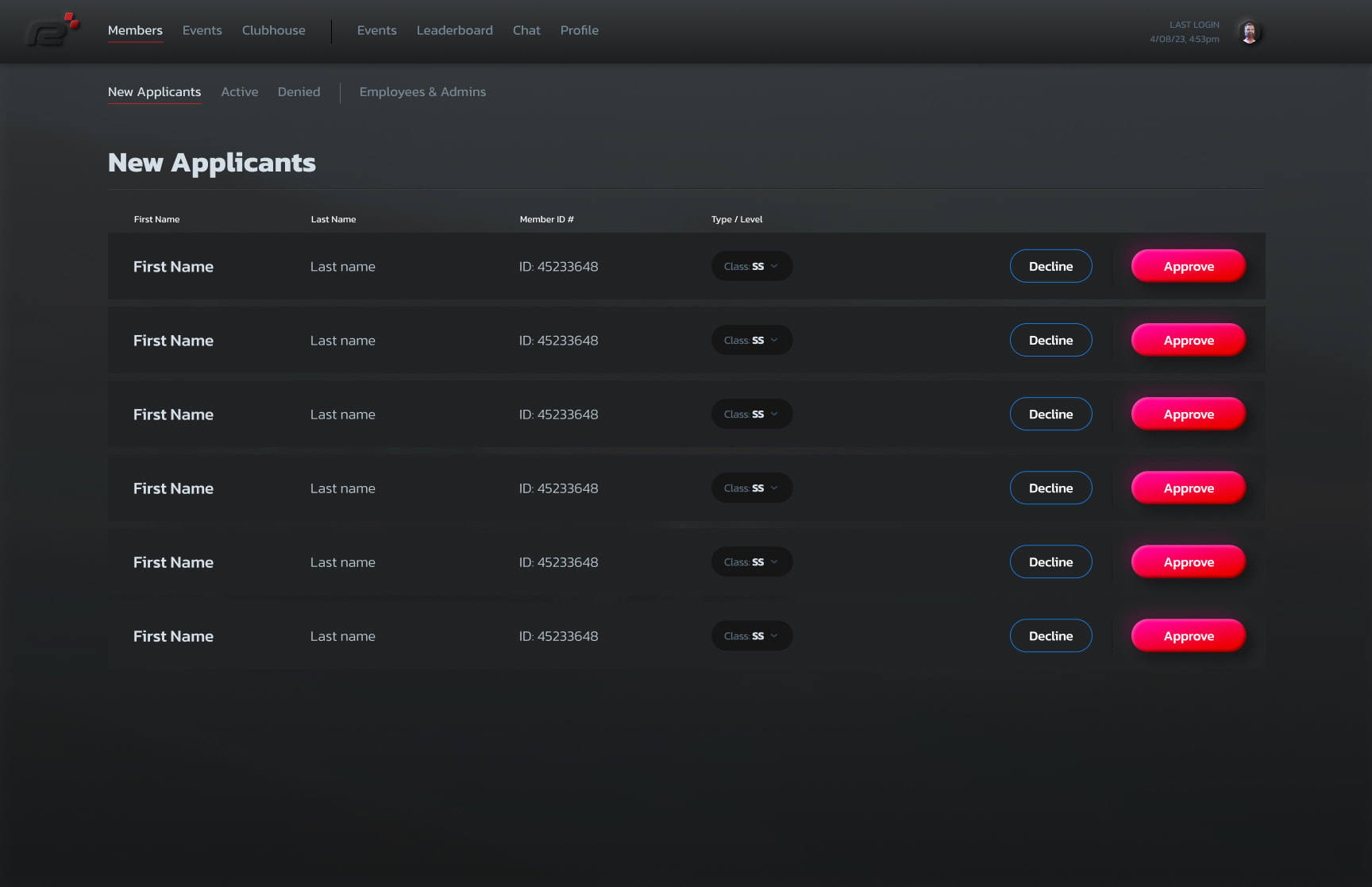Image resolution: width=1372 pixels, height=887 pixels.
Task: Select ID: 45233648 in sixth row
Action: [559, 636]
